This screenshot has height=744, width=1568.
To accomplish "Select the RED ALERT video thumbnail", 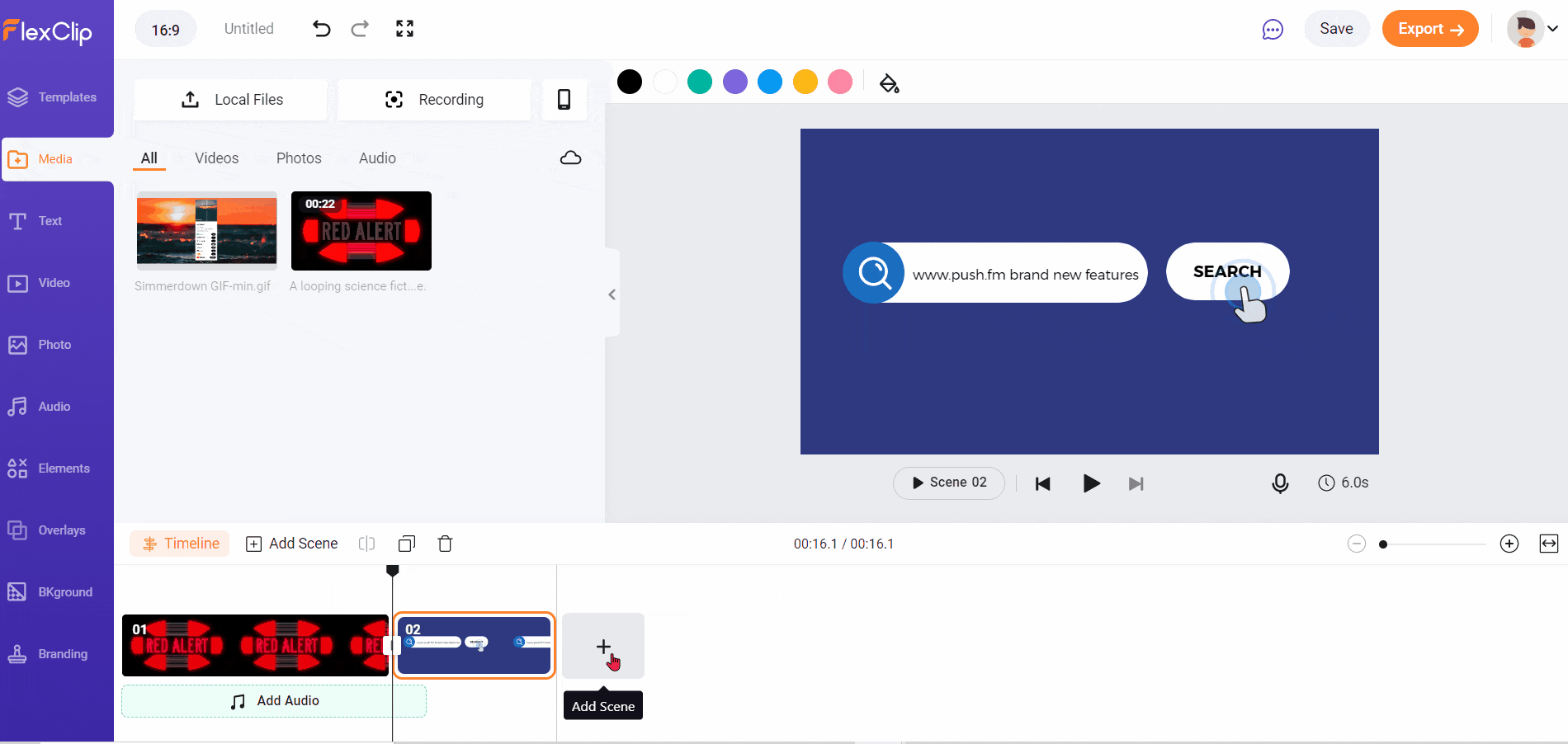I will [361, 231].
